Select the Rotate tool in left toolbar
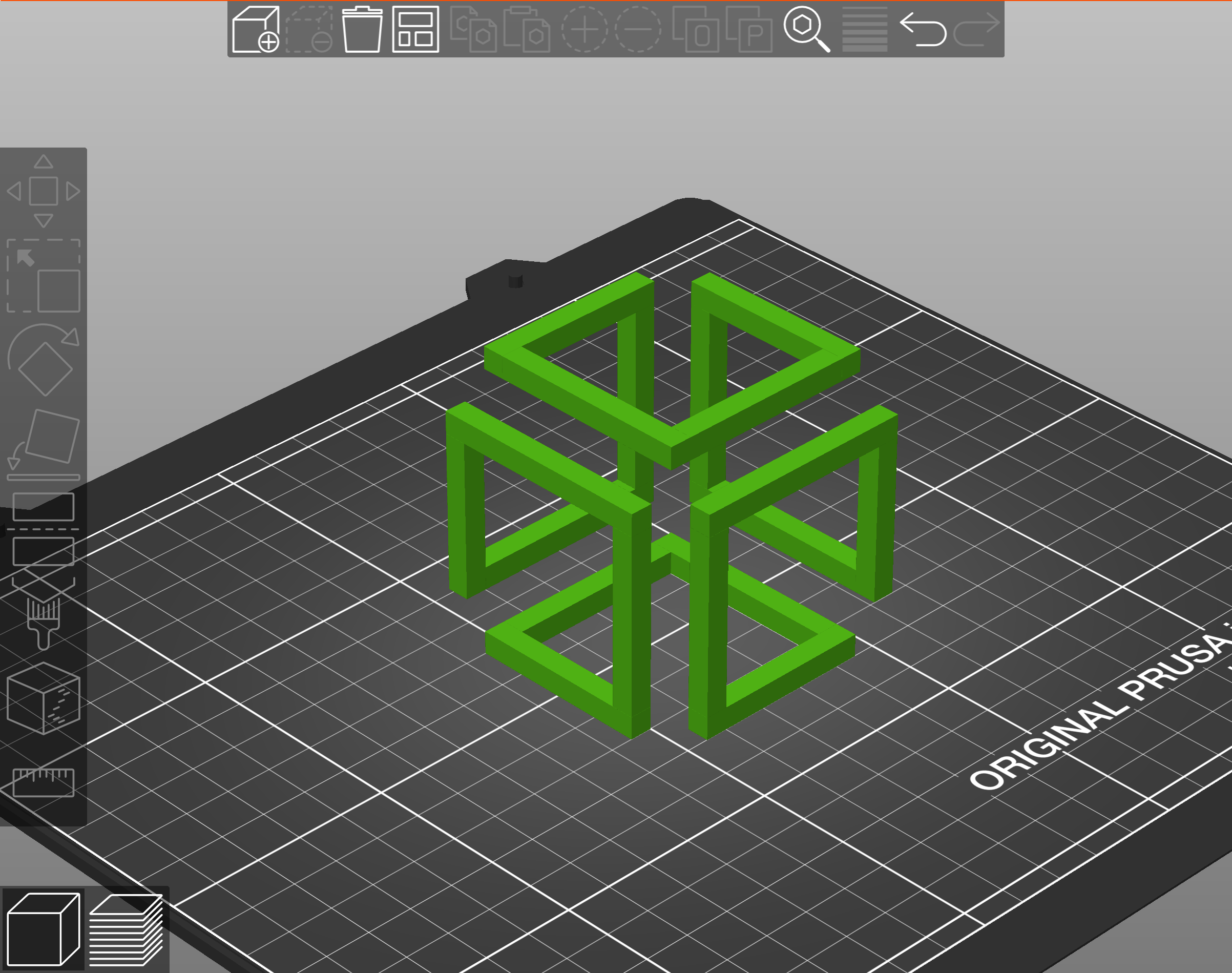 tap(44, 360)
